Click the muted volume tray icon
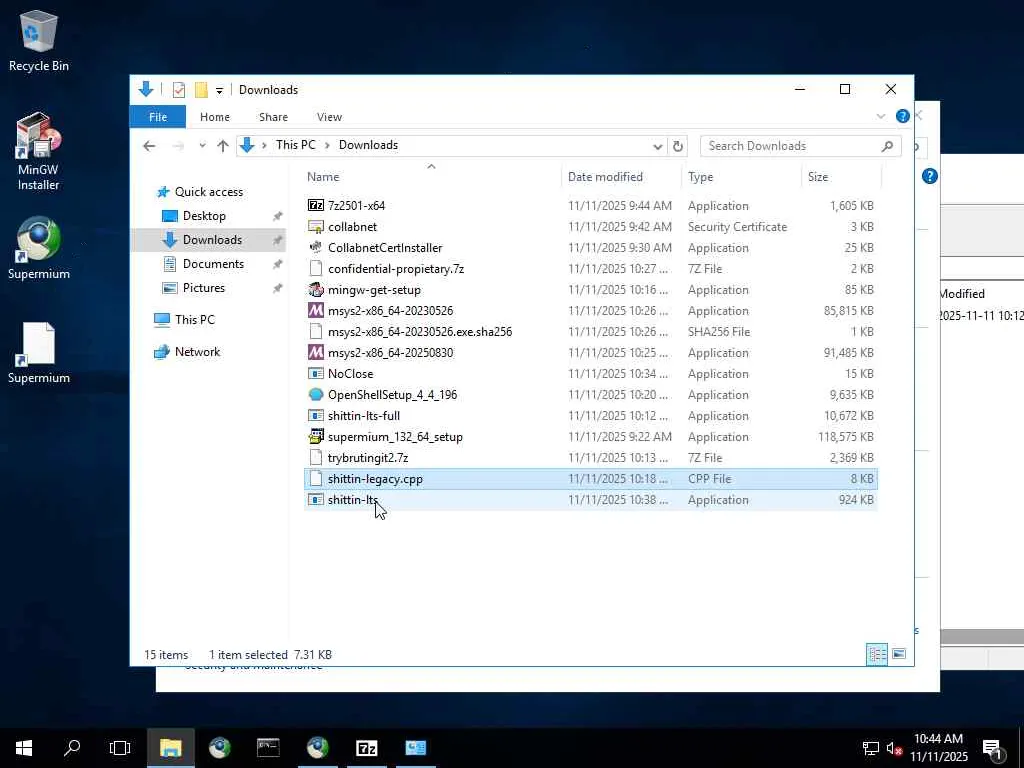 click(894, 748)
